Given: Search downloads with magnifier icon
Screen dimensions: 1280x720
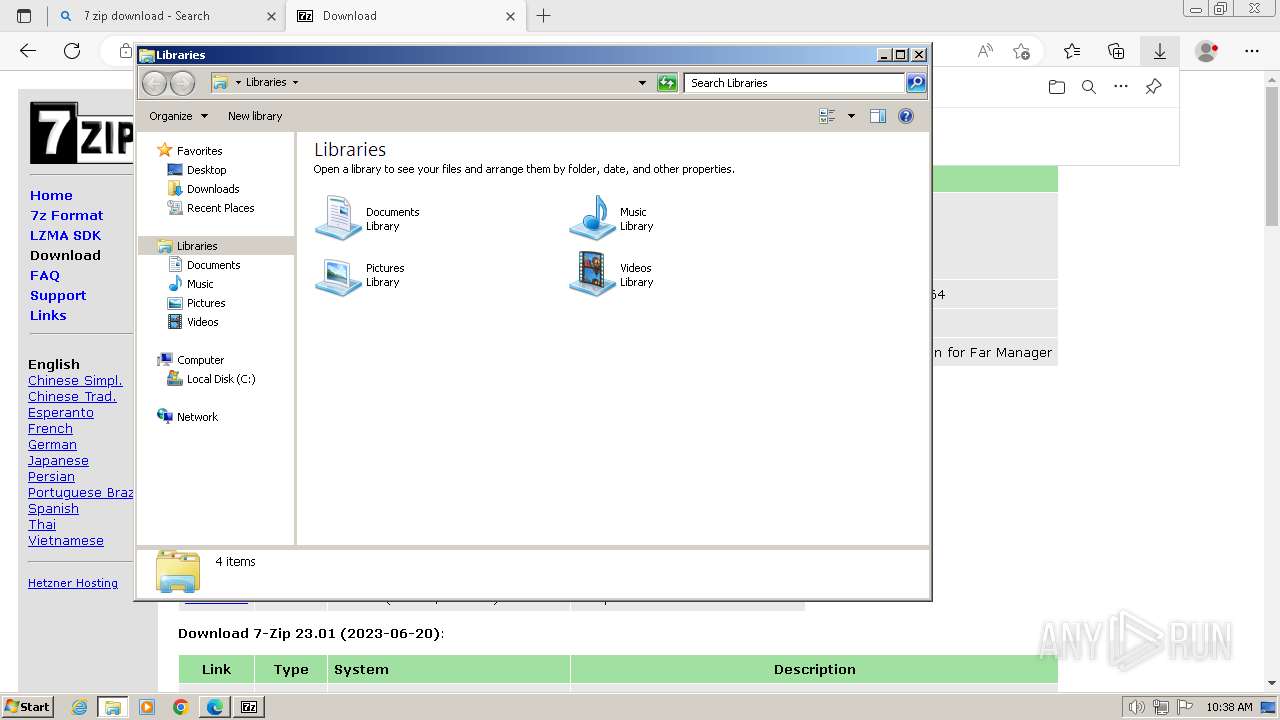Looking at the screenshot, I should (x=1089, y=87).
